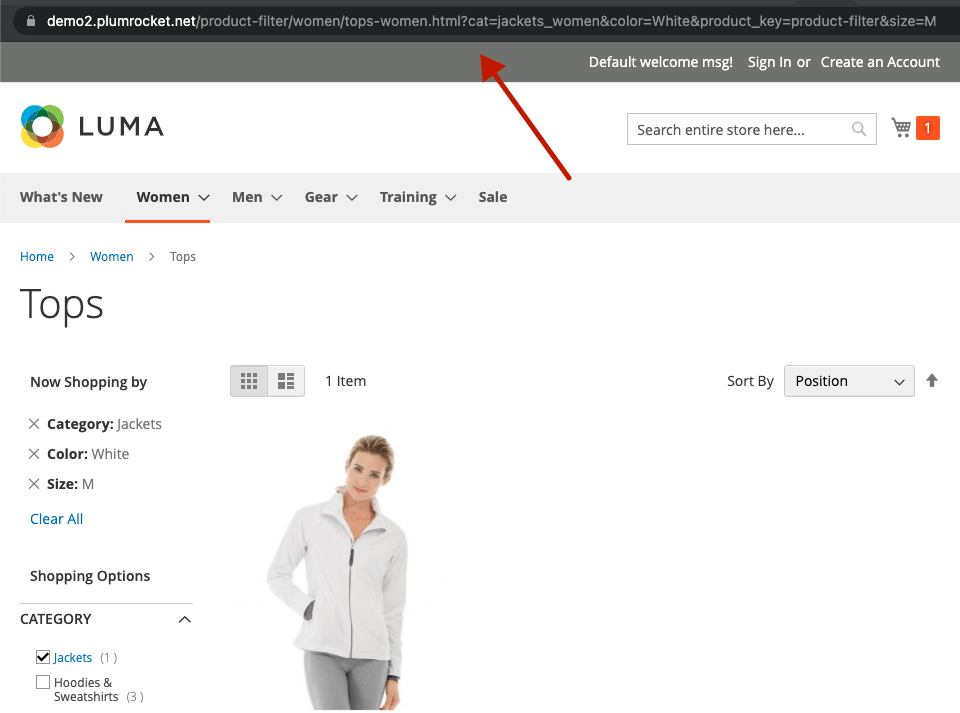Check the Hoodies & Sweatshirts checkbox
Screen dimensions: 960x713
click(43, 682)
